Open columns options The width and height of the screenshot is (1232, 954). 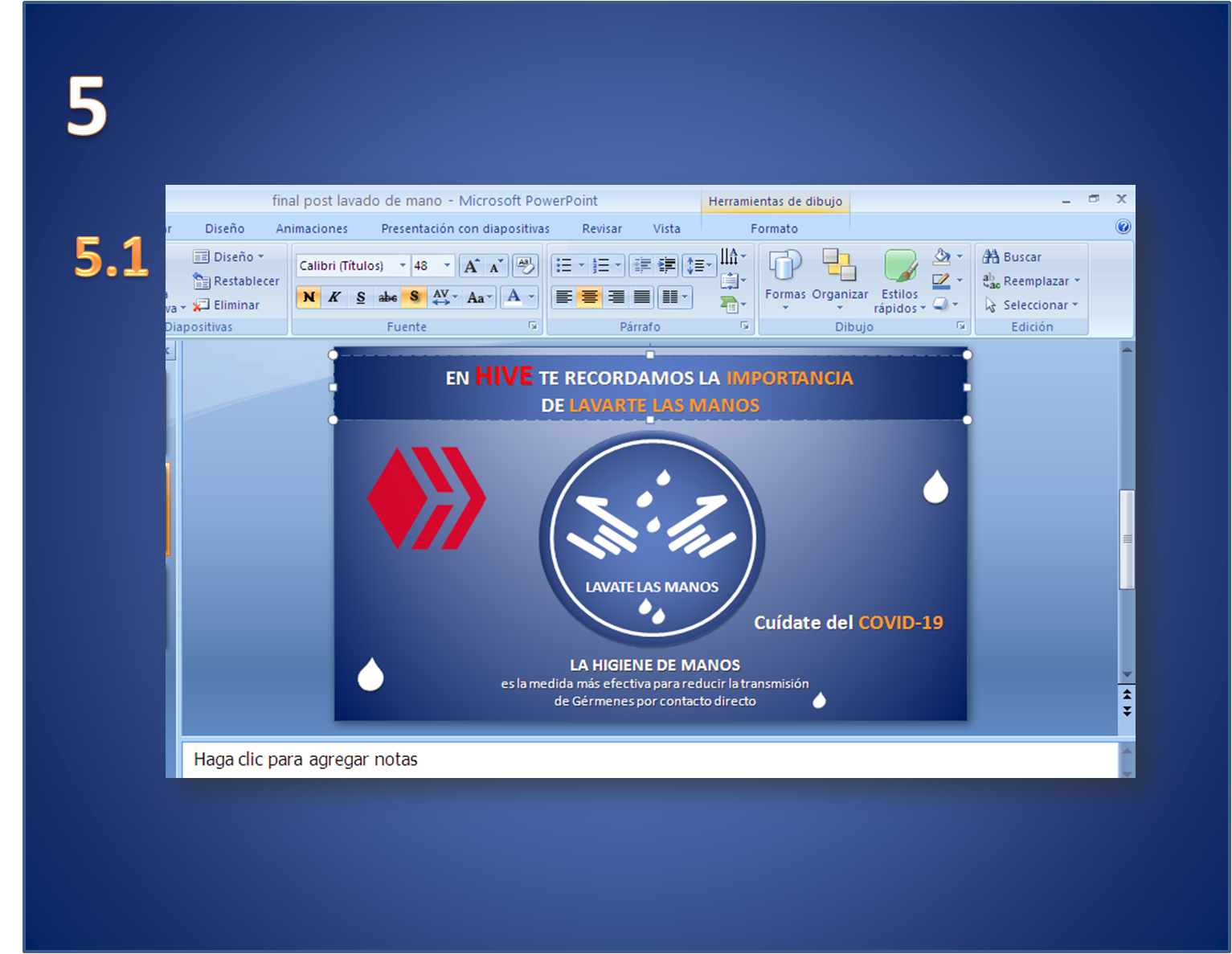click(x=674, y=297)
